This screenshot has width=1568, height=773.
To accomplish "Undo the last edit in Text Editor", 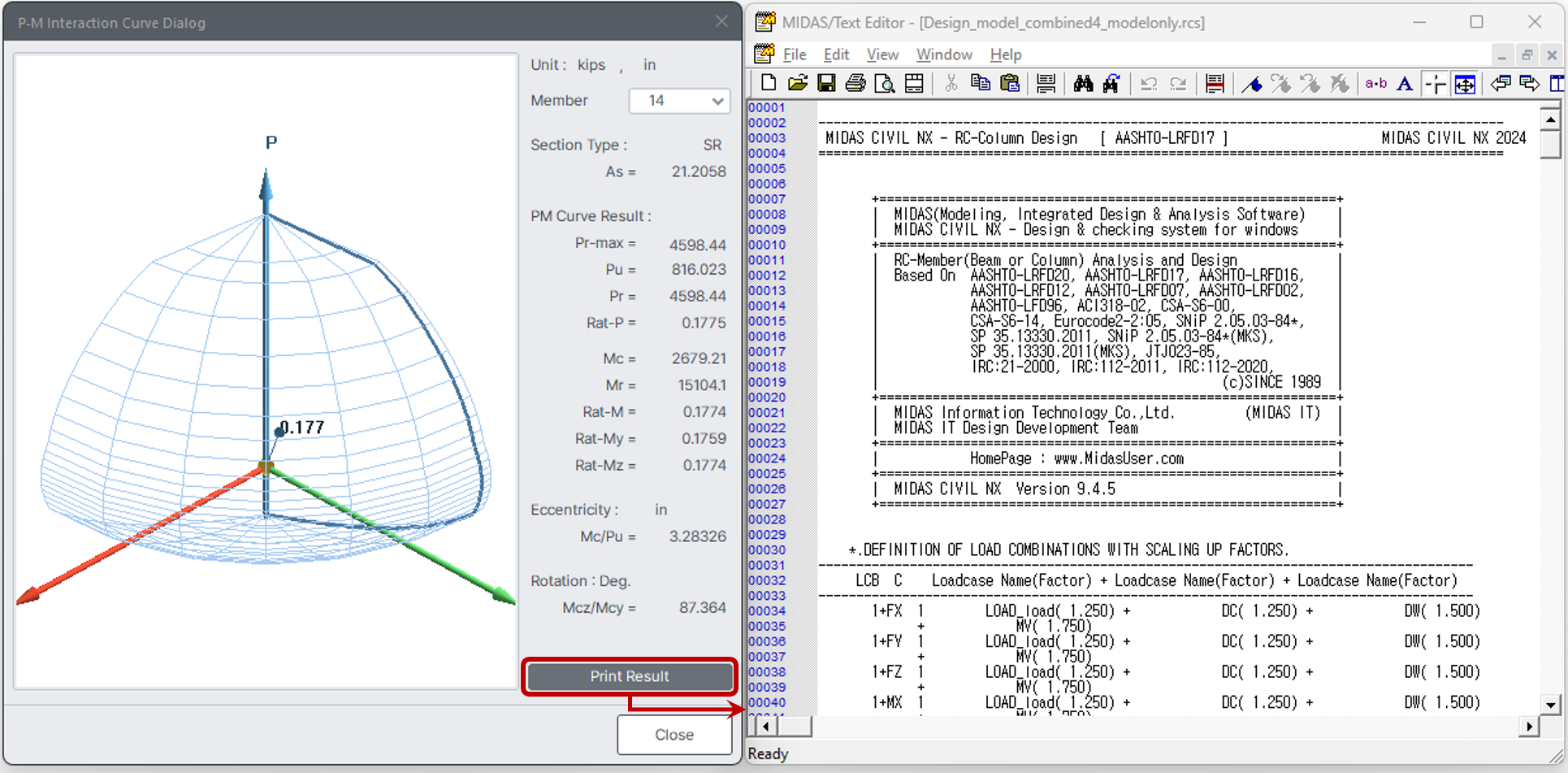I will (x=1149, y=83).
